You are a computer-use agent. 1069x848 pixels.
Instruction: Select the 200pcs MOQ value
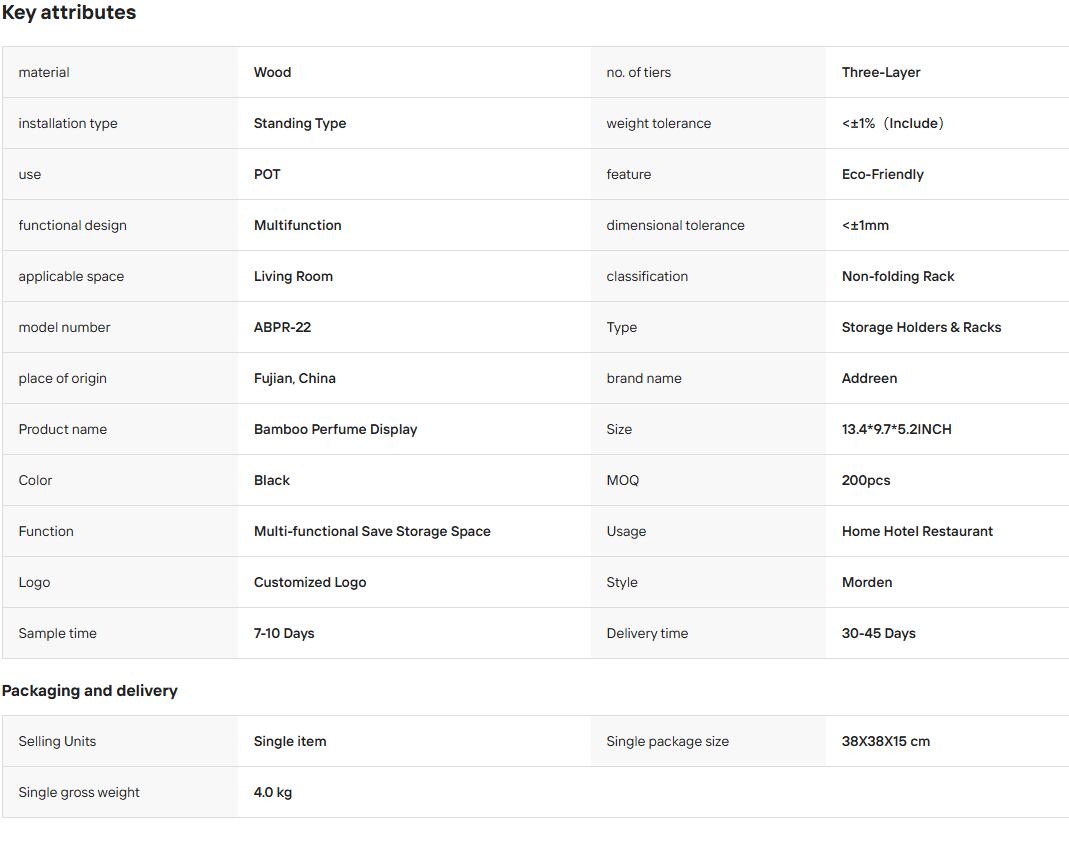(866, 481)
